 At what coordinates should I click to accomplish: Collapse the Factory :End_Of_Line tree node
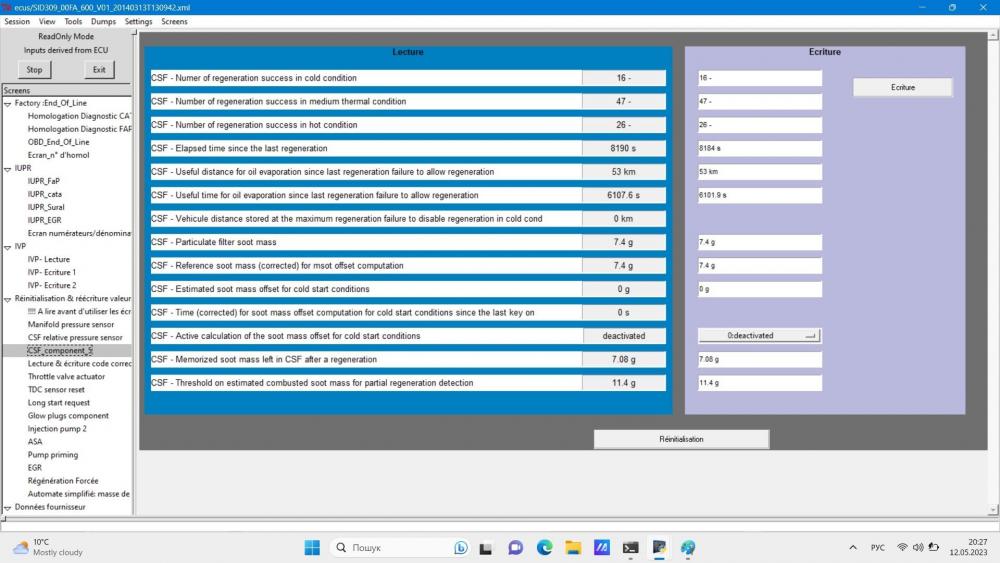point(8,103)
